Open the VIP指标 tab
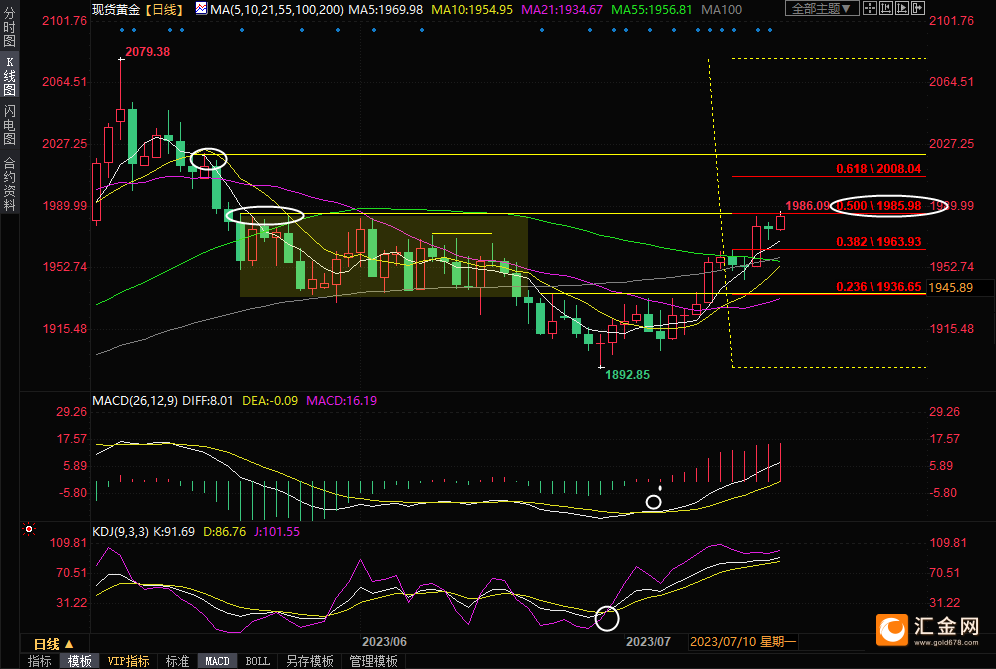Viewport: 996px width, 669px height. tap(128, 661)
